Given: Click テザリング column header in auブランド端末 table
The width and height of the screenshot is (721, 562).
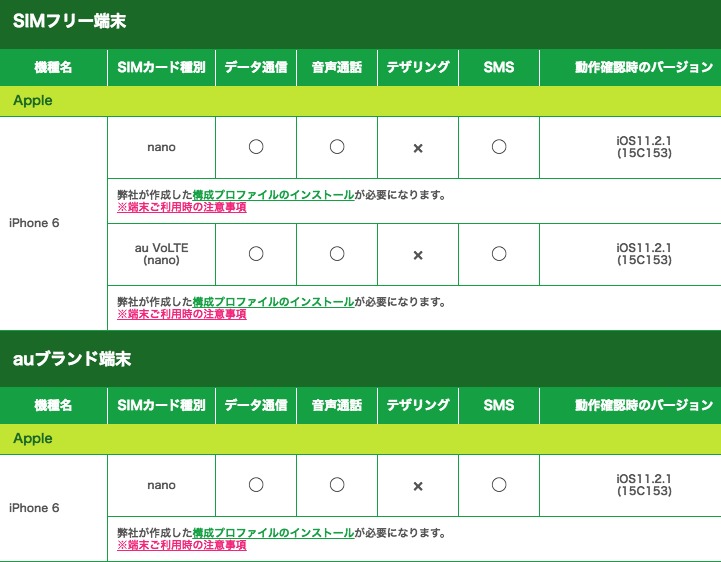Looking at the screenshot, I should click(x=418, y=405).
